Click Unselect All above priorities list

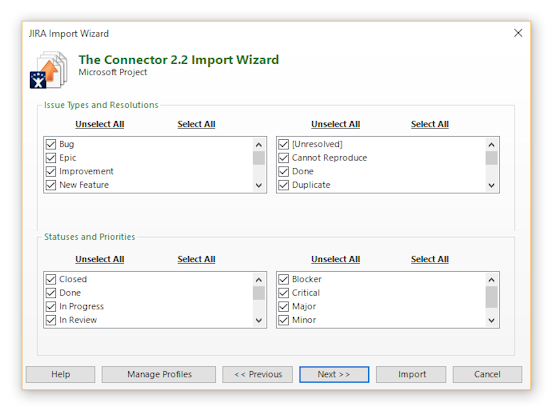(335, 259)
